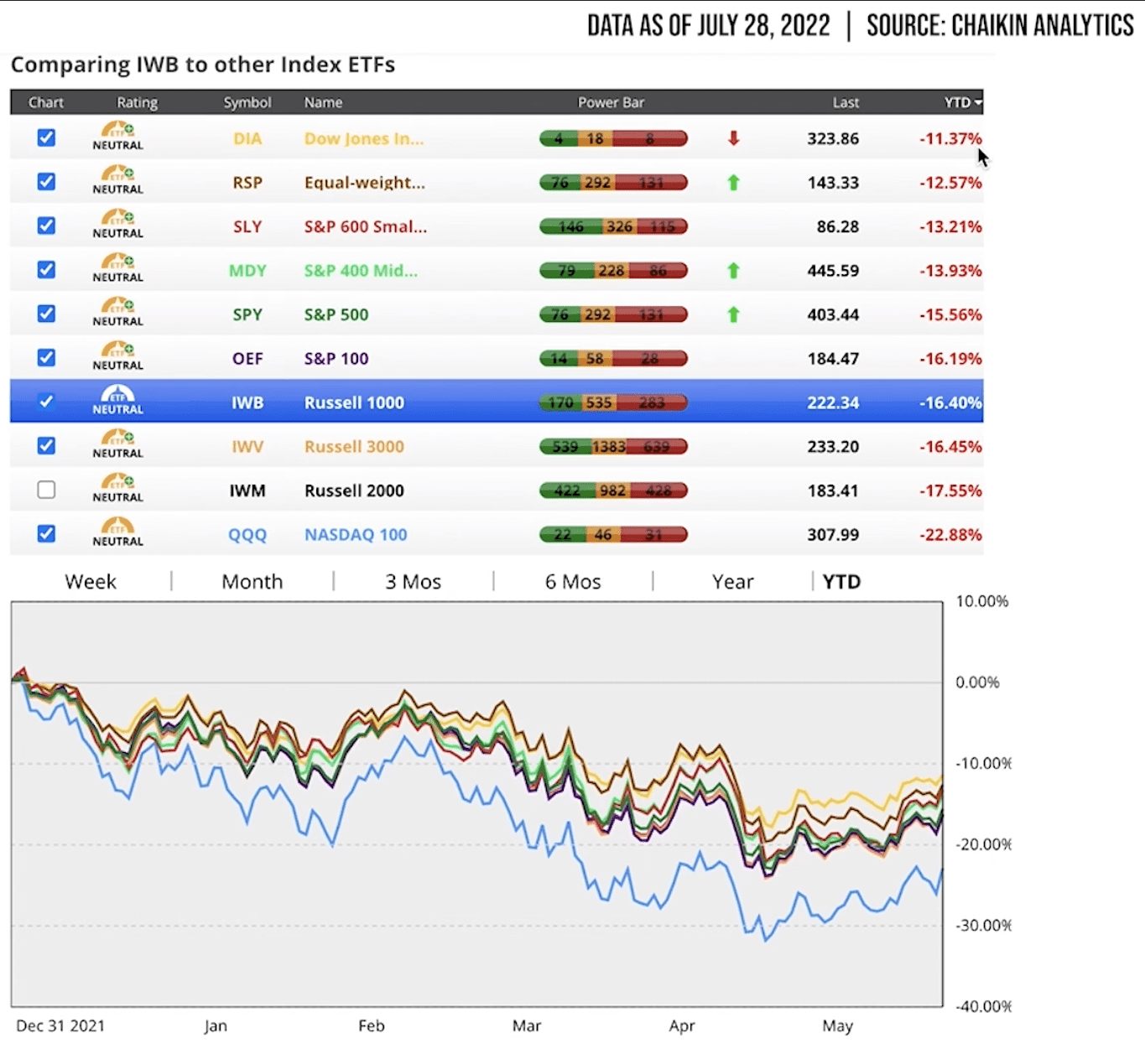The image size is (1145, 1064).
Task: Click the QQQ YTD value -22.88%
Action: tap(950, 534)
